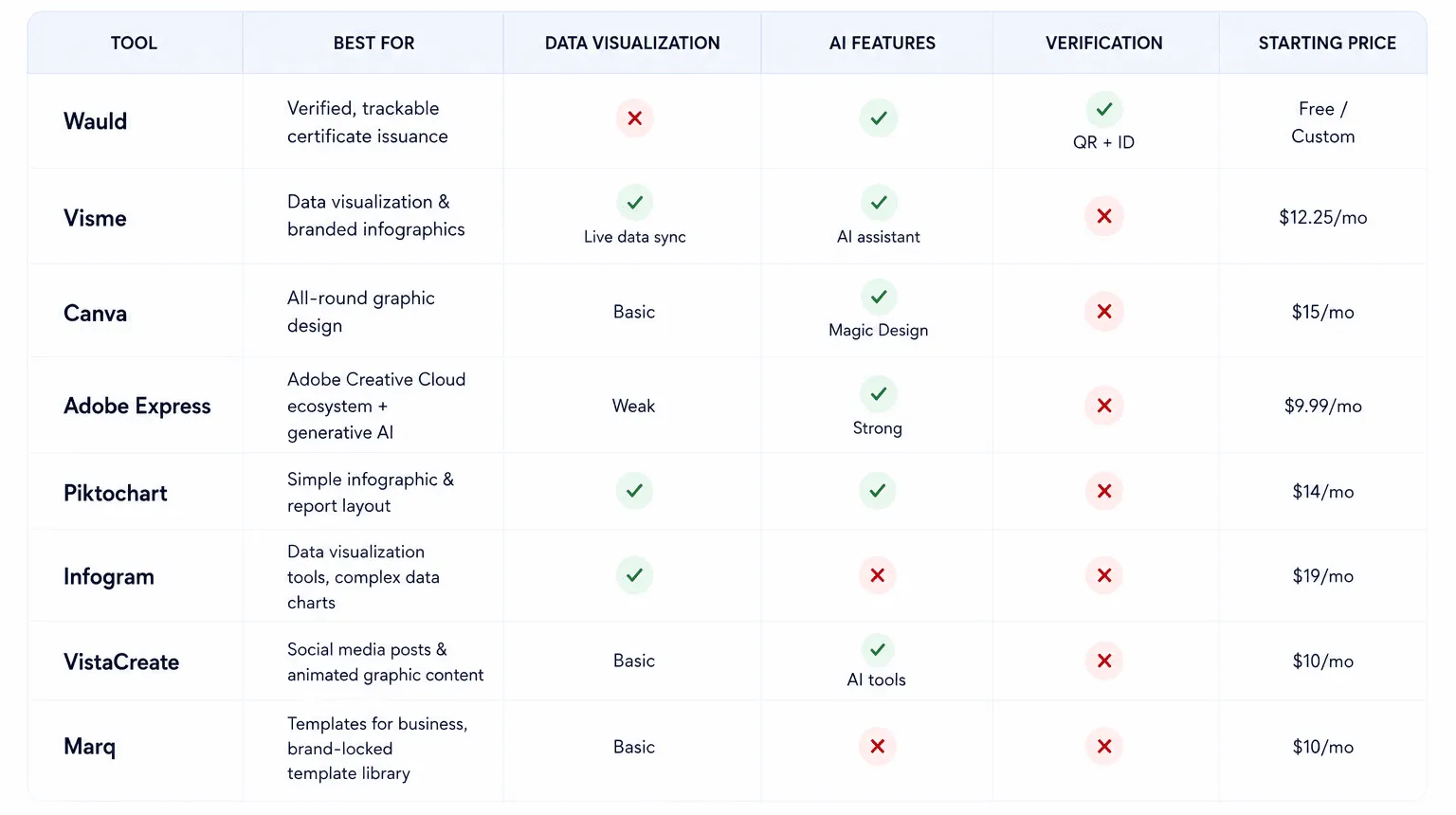Click Marq's red X in AI Features column
The image size is (1456, 815).
coord(877,747)
